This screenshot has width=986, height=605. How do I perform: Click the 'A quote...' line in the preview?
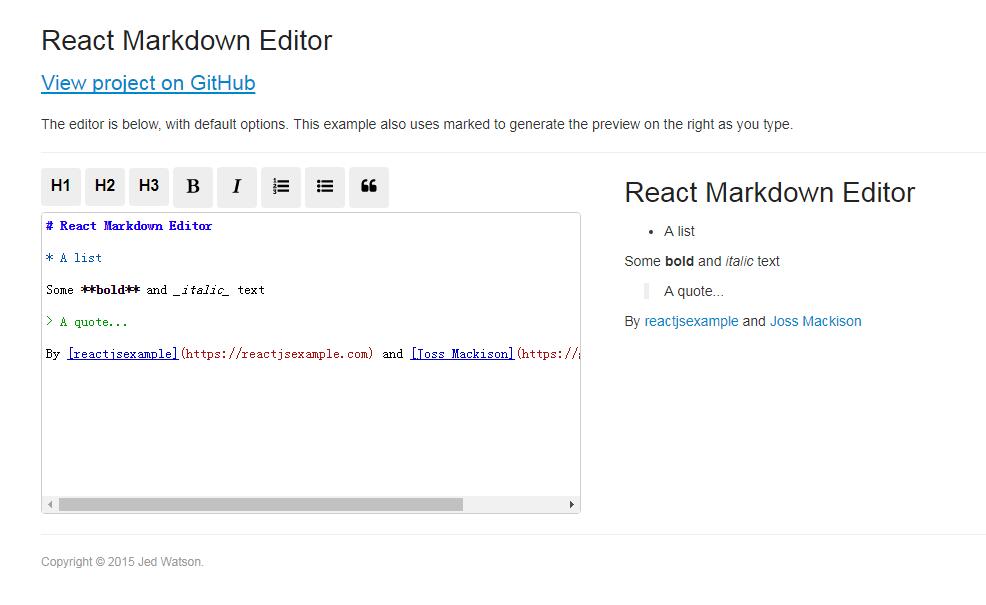click(x=693, y=291)
